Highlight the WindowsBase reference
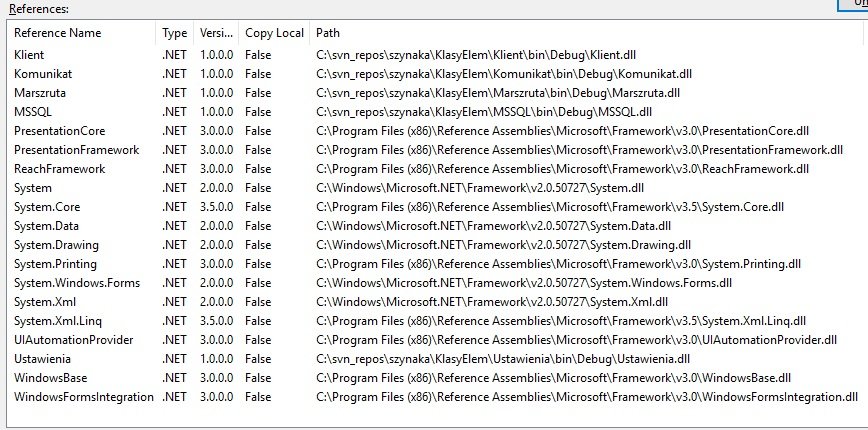The width and height of the screenshot is (868, 430). 50,378
